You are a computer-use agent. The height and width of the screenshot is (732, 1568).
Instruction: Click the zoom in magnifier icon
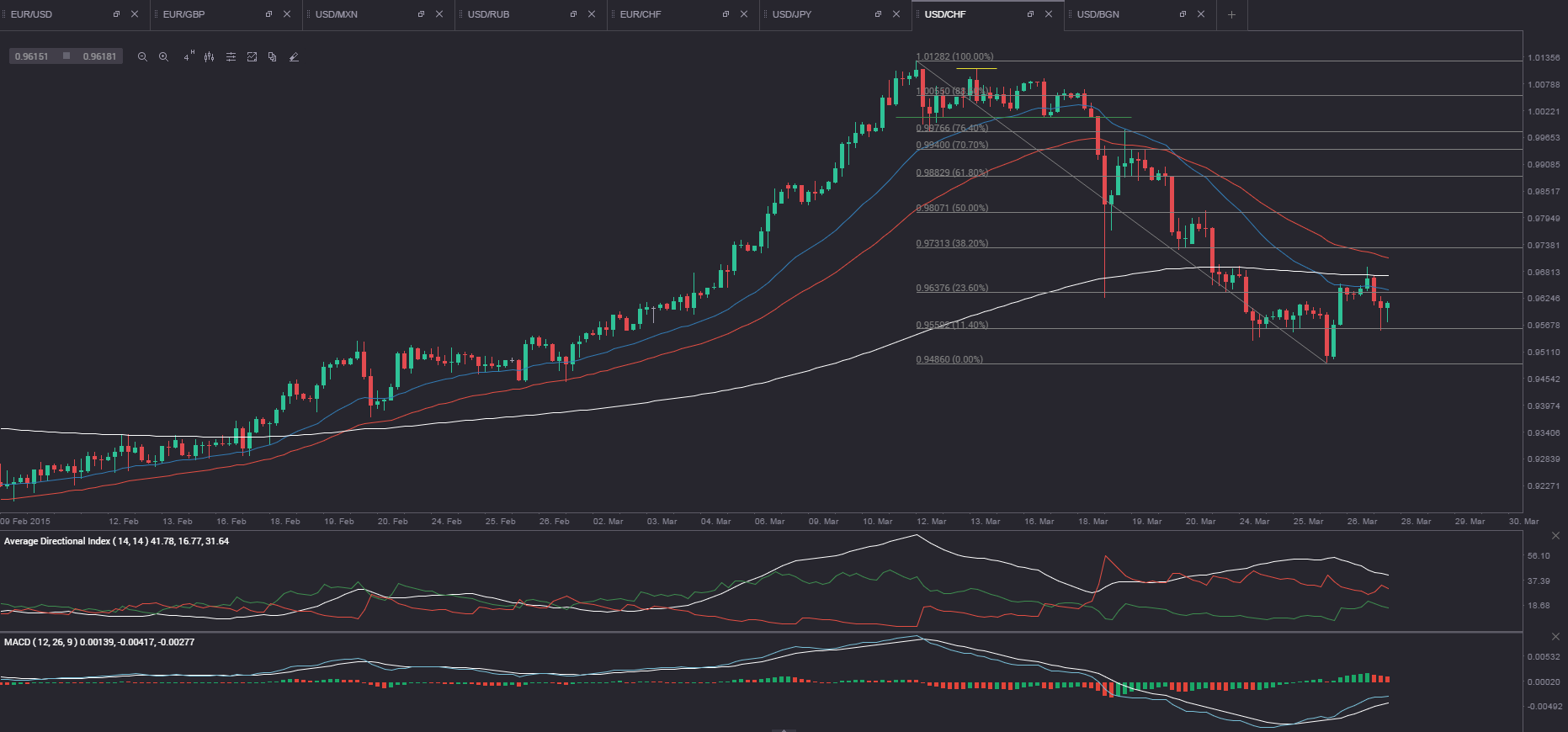pyautogui.click(x=164, y=57)
